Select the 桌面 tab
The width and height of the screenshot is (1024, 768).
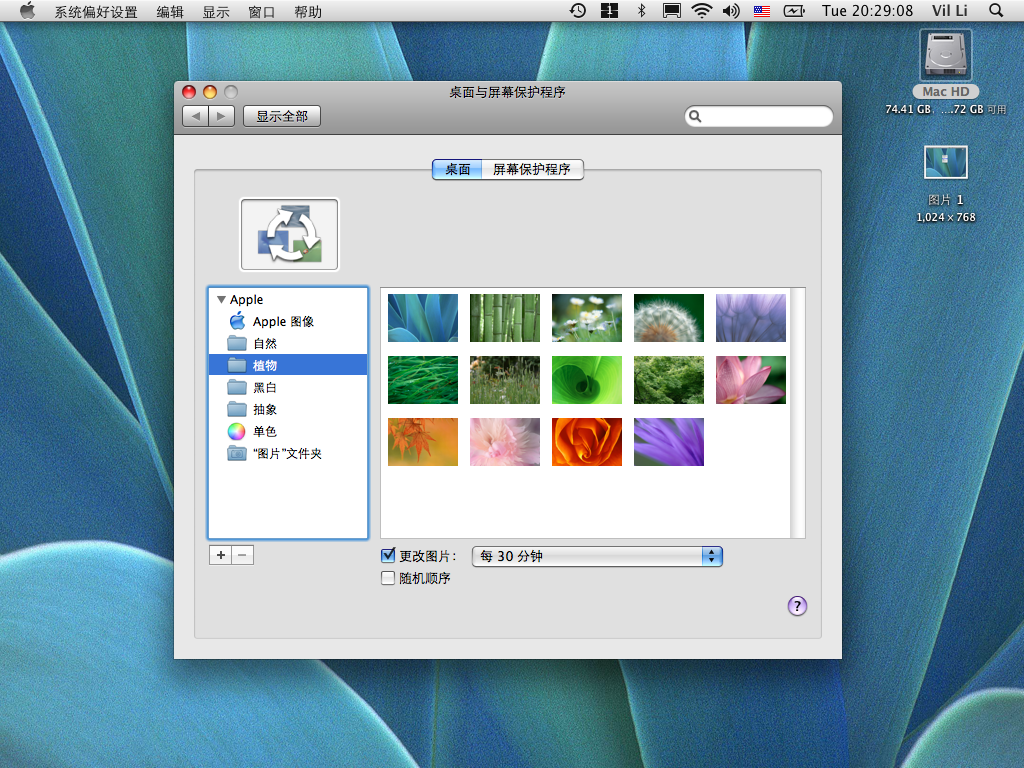point(457,170)
